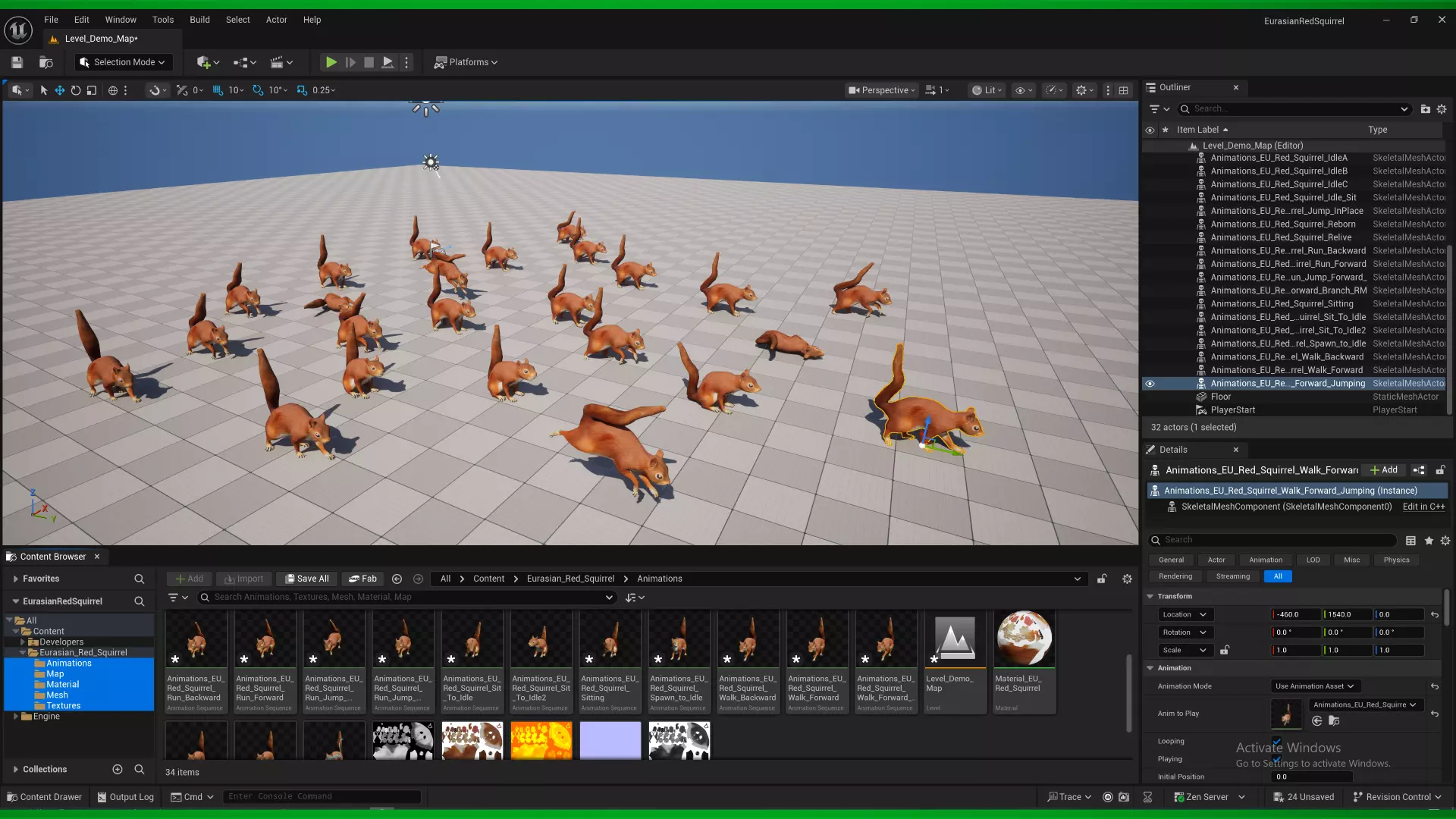This screenshot has height=819, width=1456.
Task: Save the current level with the floppy icon
Action: point(17,62)
